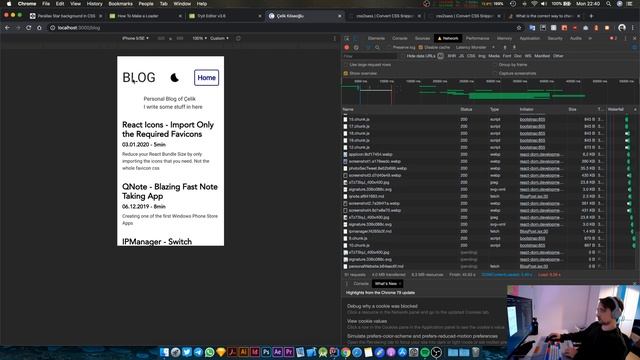Toggle the inspect element picker icon
Viewport: 640px width, 360px height.
(347, 38)
